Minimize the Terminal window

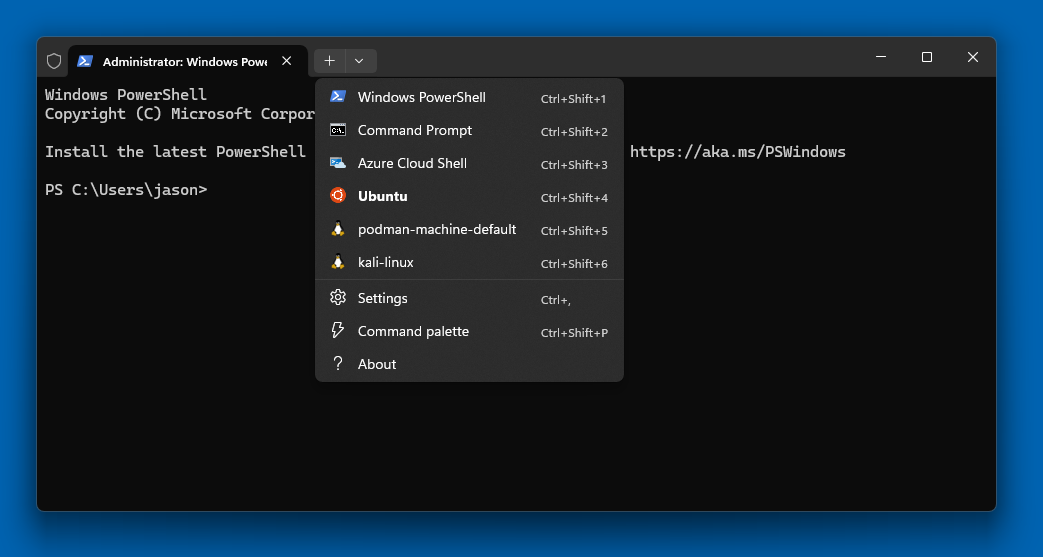coord(881,57)
